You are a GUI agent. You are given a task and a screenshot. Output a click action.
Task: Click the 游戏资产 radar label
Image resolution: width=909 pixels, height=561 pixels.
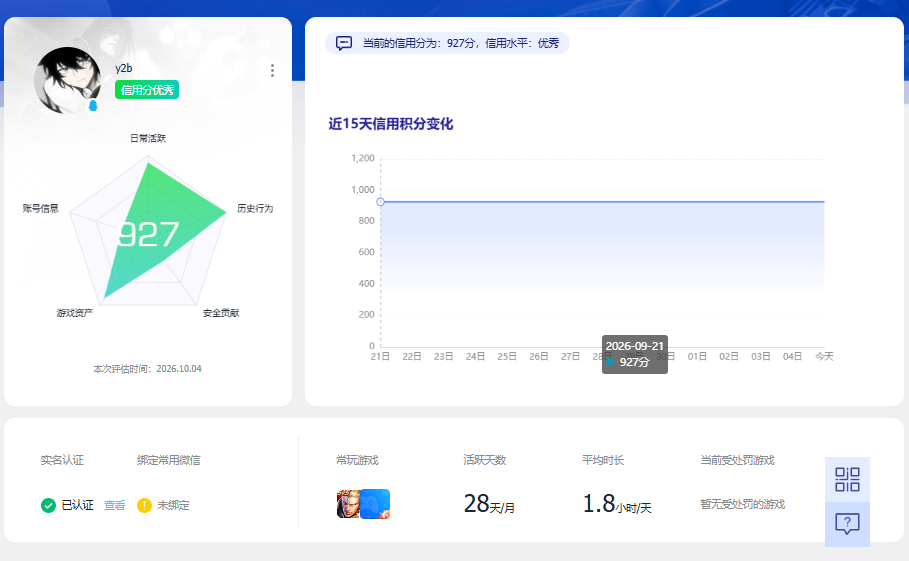click(x=75, y=313)
